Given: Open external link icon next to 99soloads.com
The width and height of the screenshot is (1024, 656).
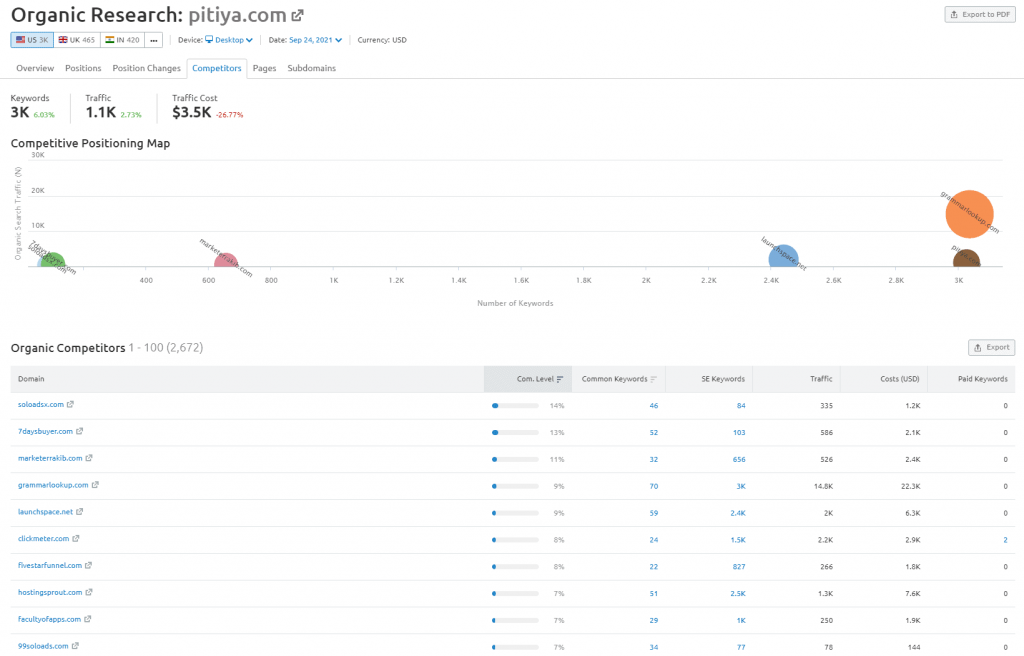Looking at the screenshot, I should tap(75, 646).
